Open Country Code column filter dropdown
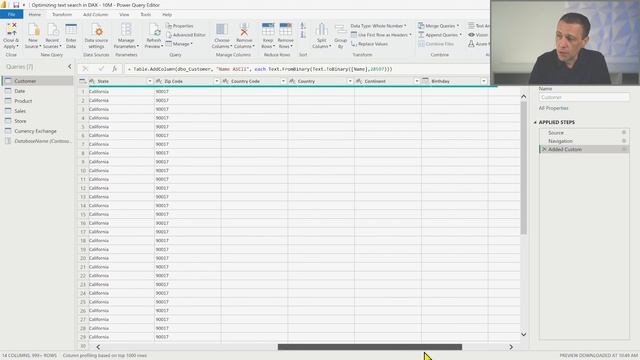This screenshot has height=360, width=640. [283, 81]
